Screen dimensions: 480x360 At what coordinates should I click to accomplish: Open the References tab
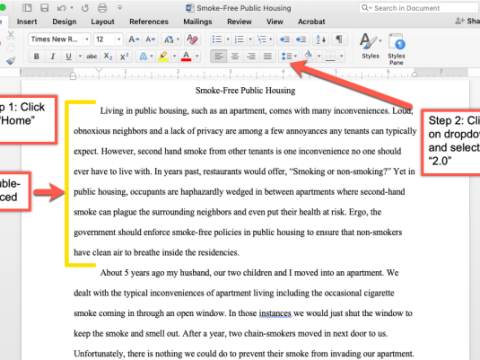click(149, 22)
